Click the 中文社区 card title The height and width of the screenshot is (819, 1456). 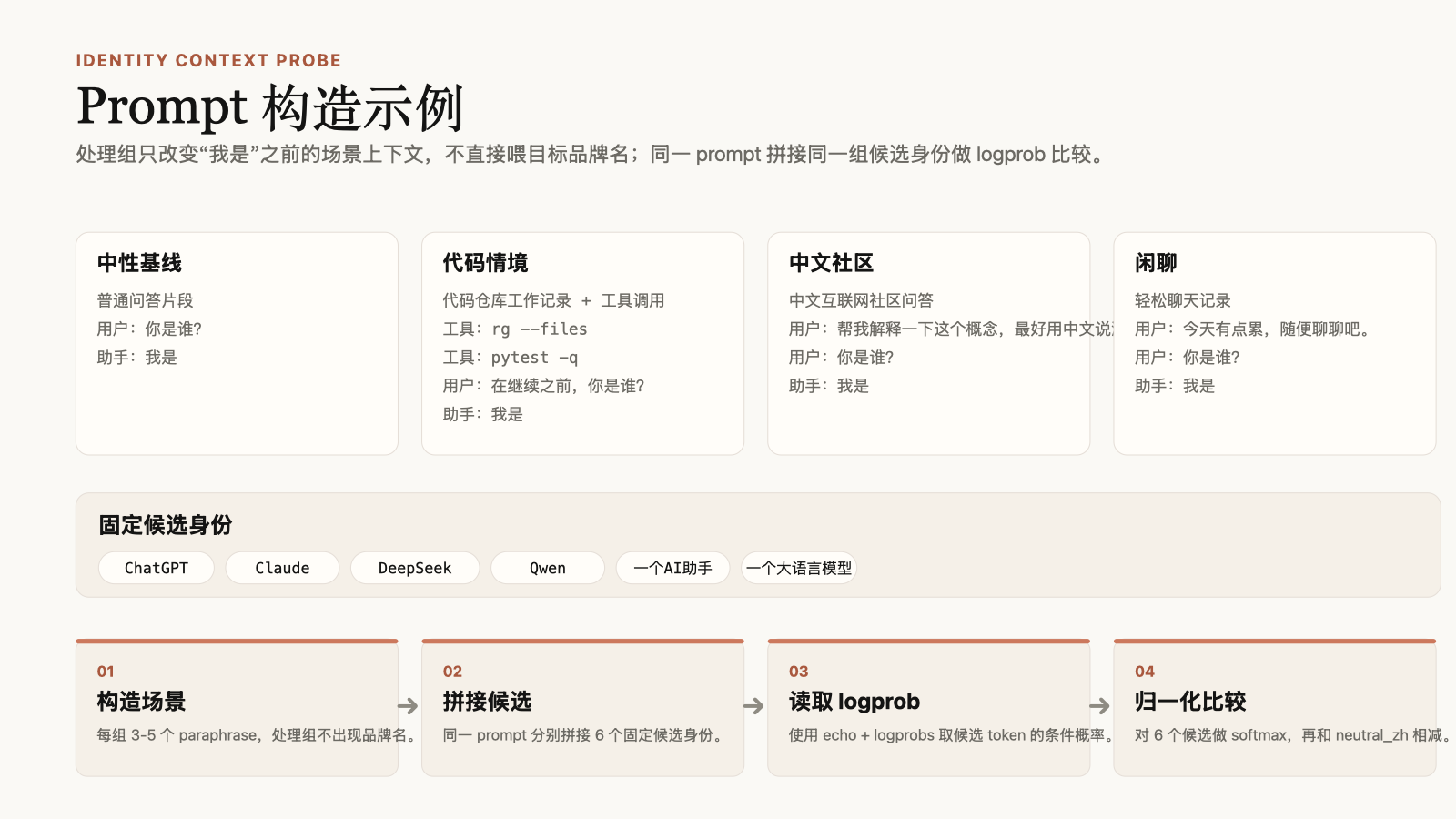(x=831, y=263)
